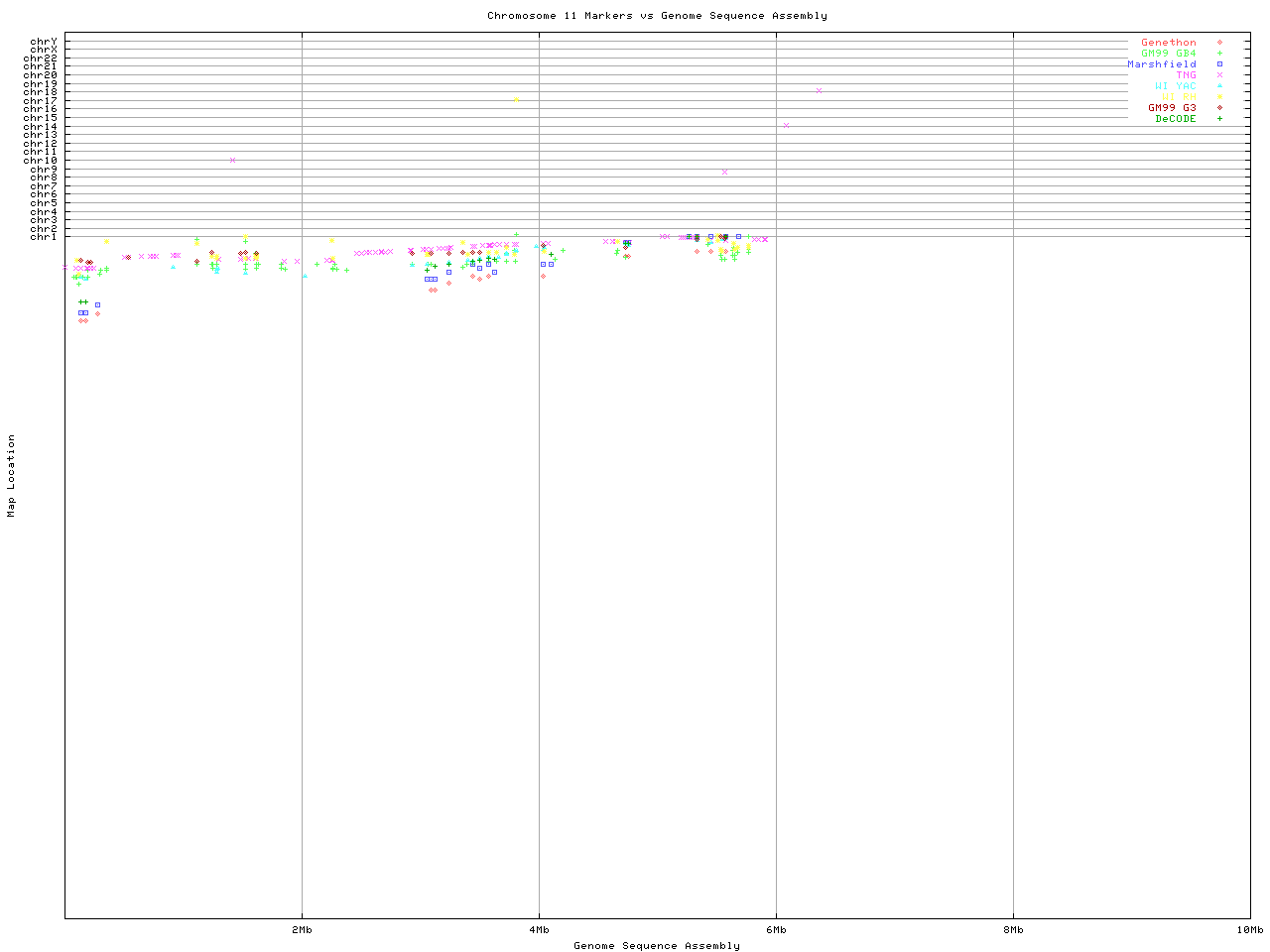Click the Genethon legend label

pos(1168,43)
